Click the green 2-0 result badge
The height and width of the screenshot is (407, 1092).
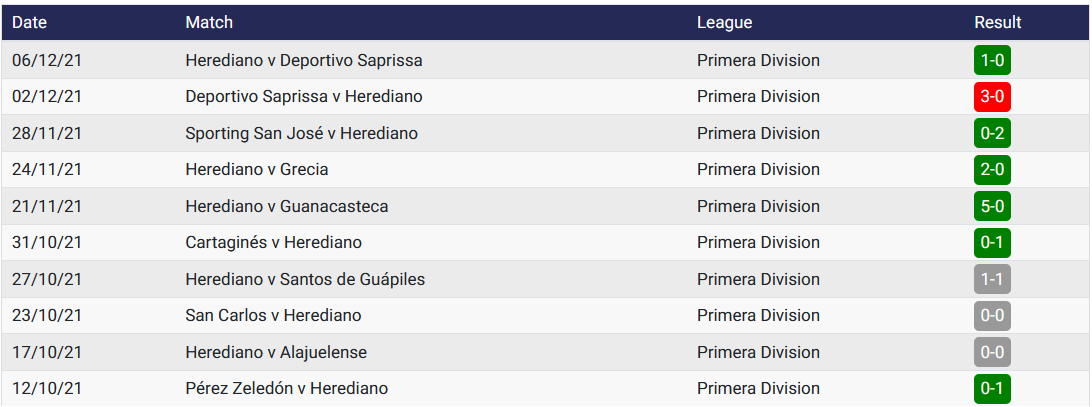(992, 170)
